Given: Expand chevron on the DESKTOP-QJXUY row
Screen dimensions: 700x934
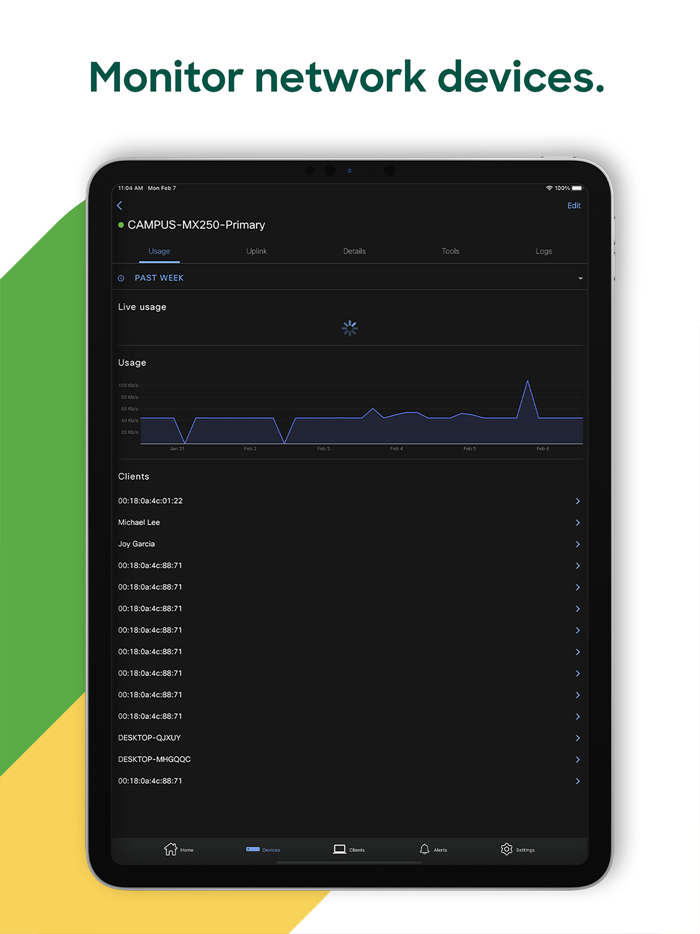Looking at the screenshot, I should click(x=577, y=737).
